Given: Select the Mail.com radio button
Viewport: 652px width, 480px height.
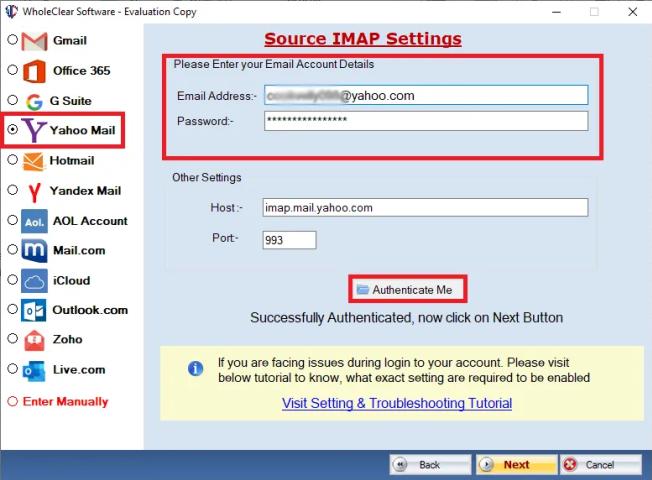Looking at the screenshot, I should point(12,250).
